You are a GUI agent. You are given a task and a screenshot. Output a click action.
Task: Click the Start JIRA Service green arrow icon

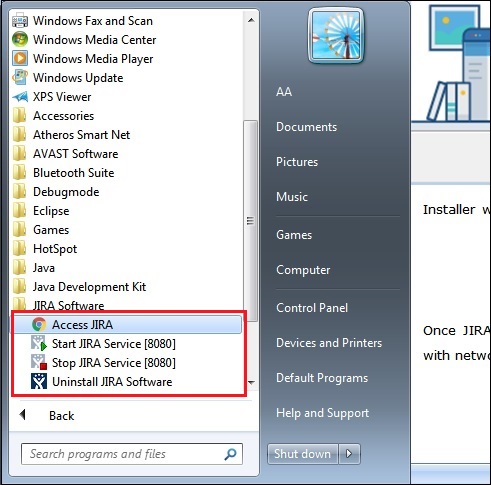point(39,343)
